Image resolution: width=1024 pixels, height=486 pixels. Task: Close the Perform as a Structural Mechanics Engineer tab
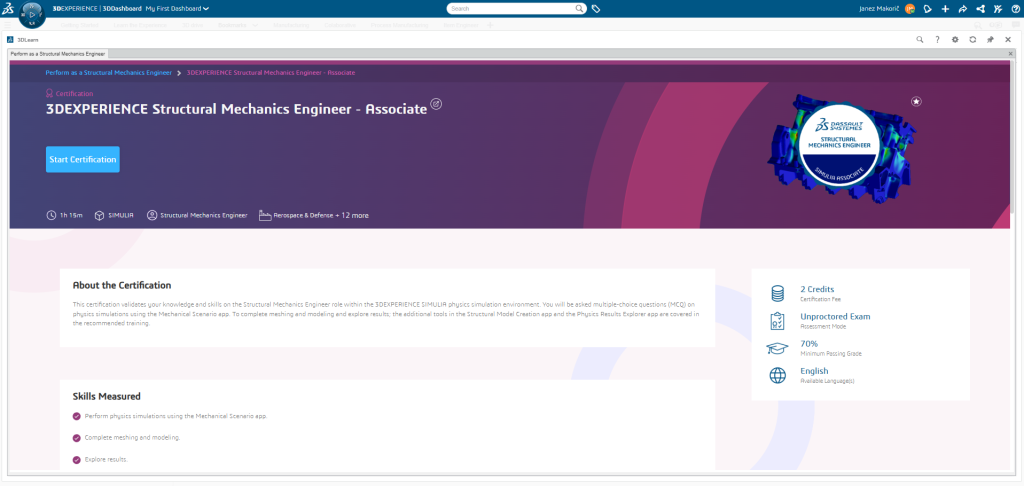(1011, 54)
